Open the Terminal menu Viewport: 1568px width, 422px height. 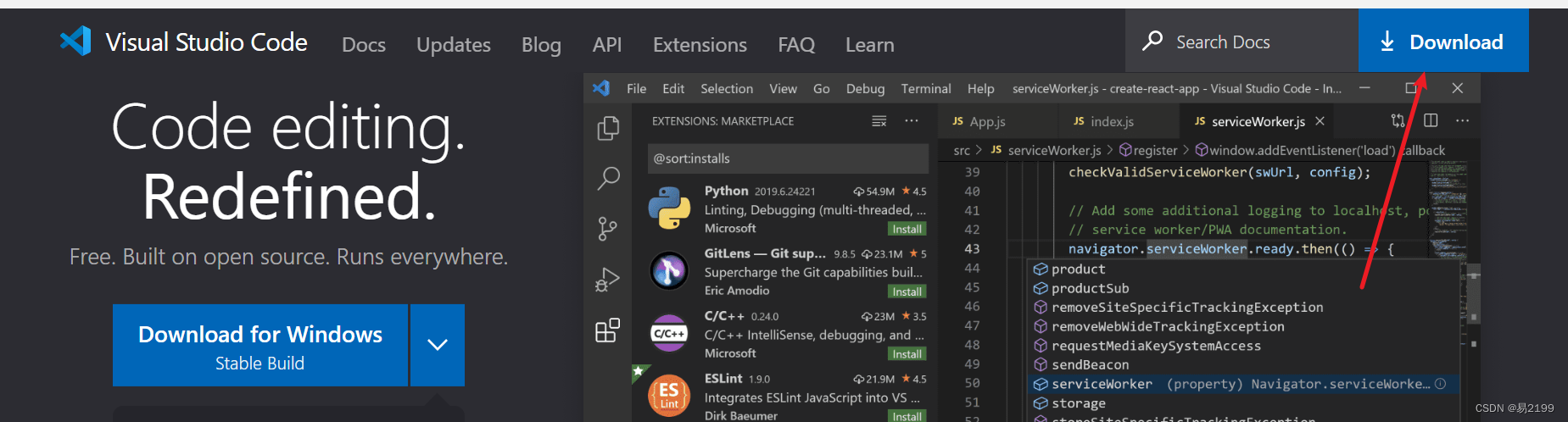[926, 88]
